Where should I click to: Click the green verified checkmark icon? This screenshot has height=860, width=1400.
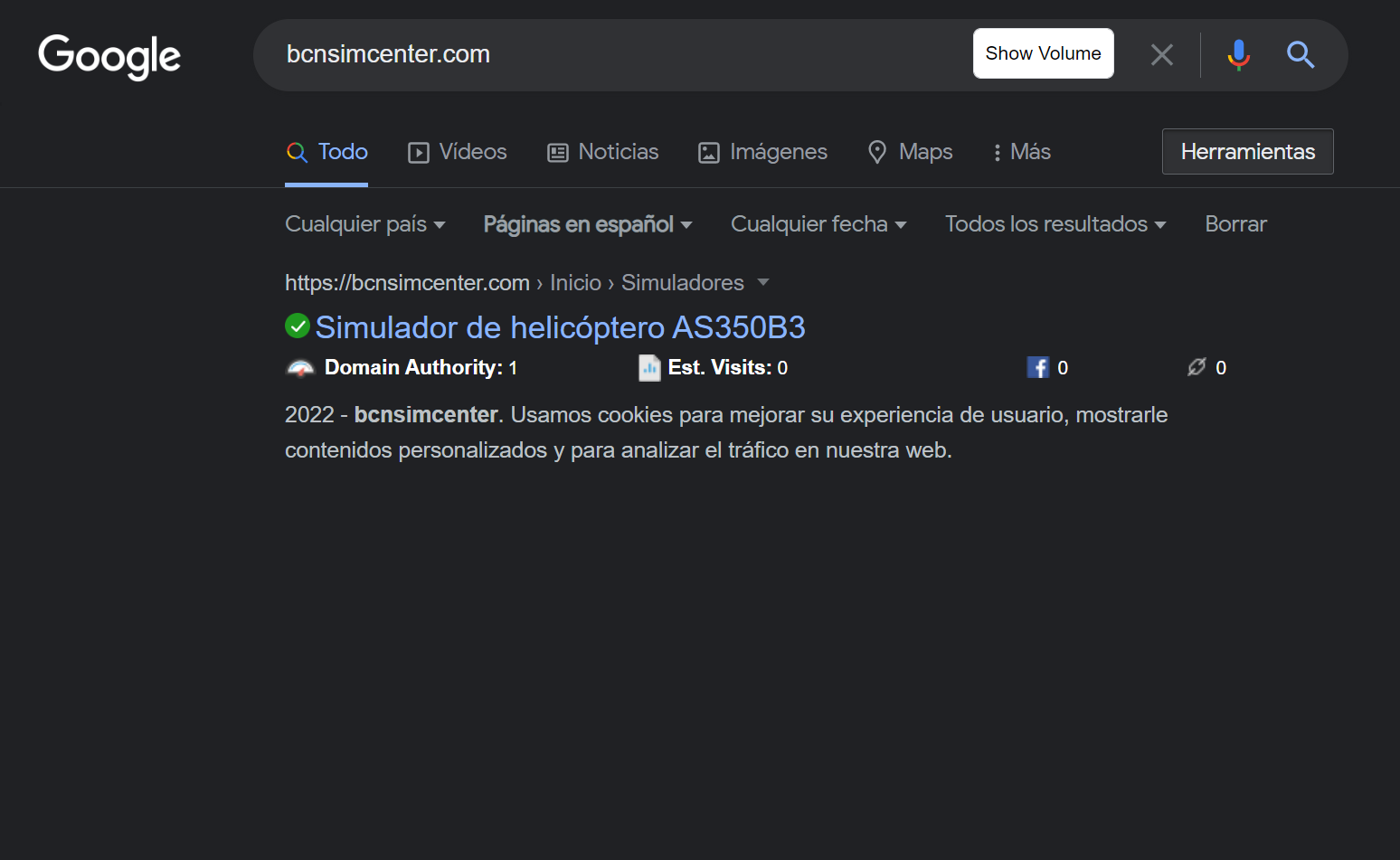[x=298, y=326]
